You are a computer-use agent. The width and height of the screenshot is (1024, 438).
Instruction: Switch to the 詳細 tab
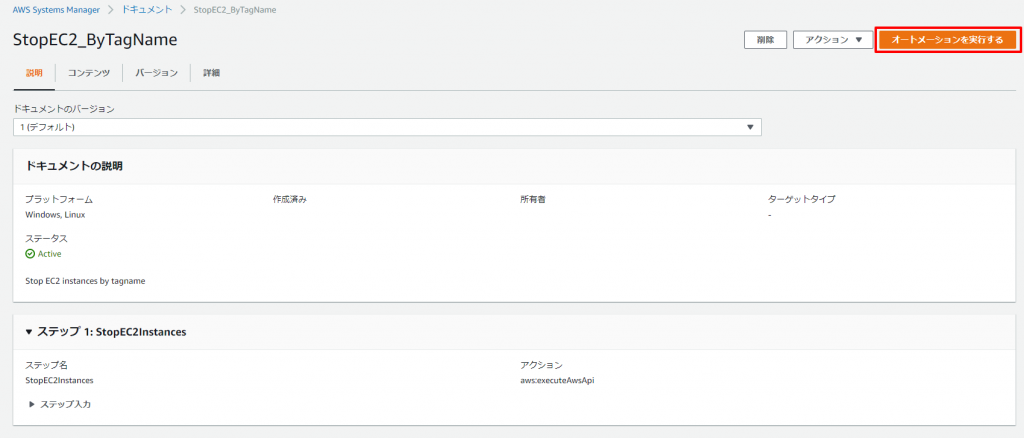212,73
